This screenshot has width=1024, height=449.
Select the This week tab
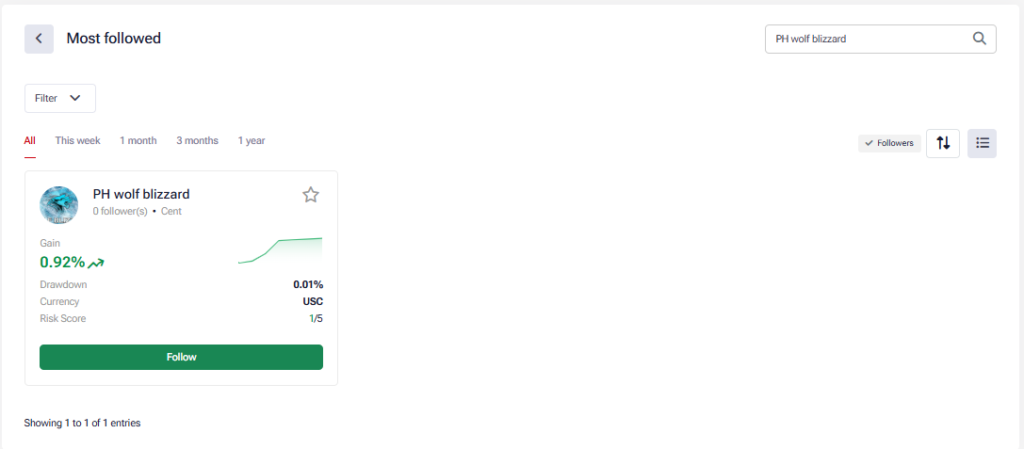point(78,141)
